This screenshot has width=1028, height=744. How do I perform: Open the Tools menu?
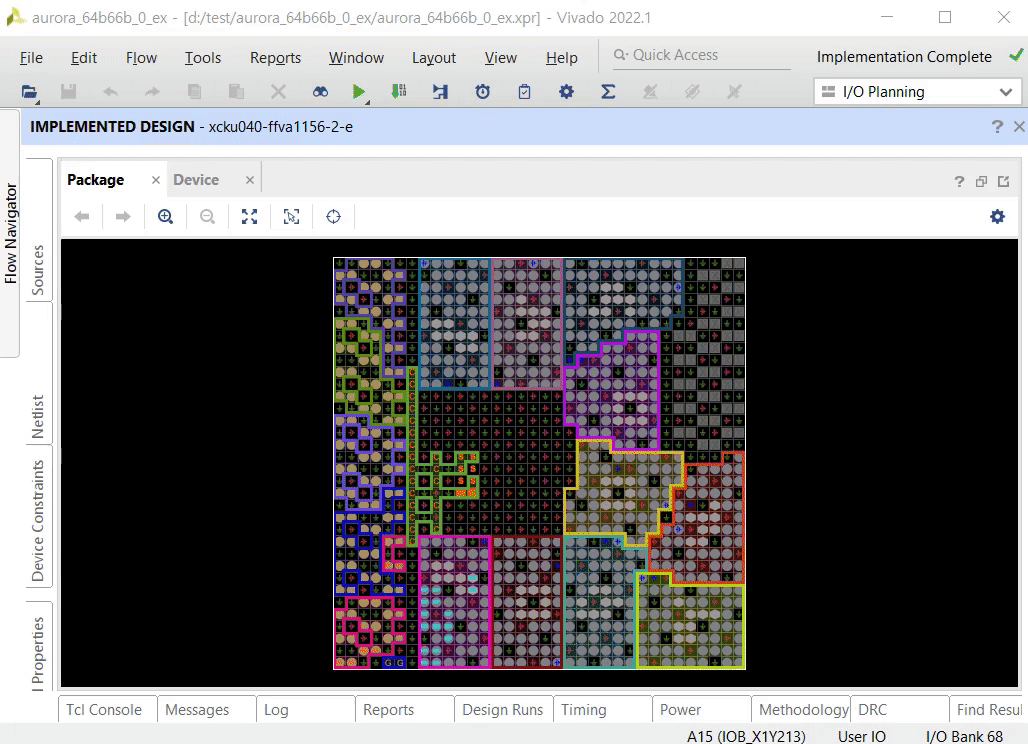point(203,58)
